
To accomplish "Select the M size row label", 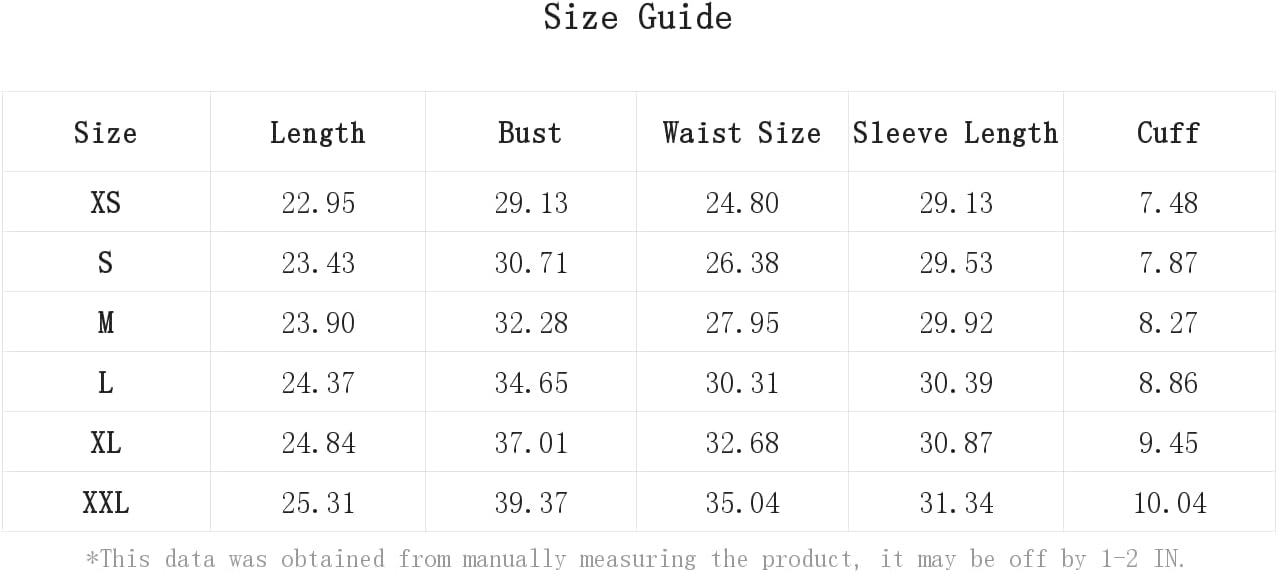I will [105, 322].
